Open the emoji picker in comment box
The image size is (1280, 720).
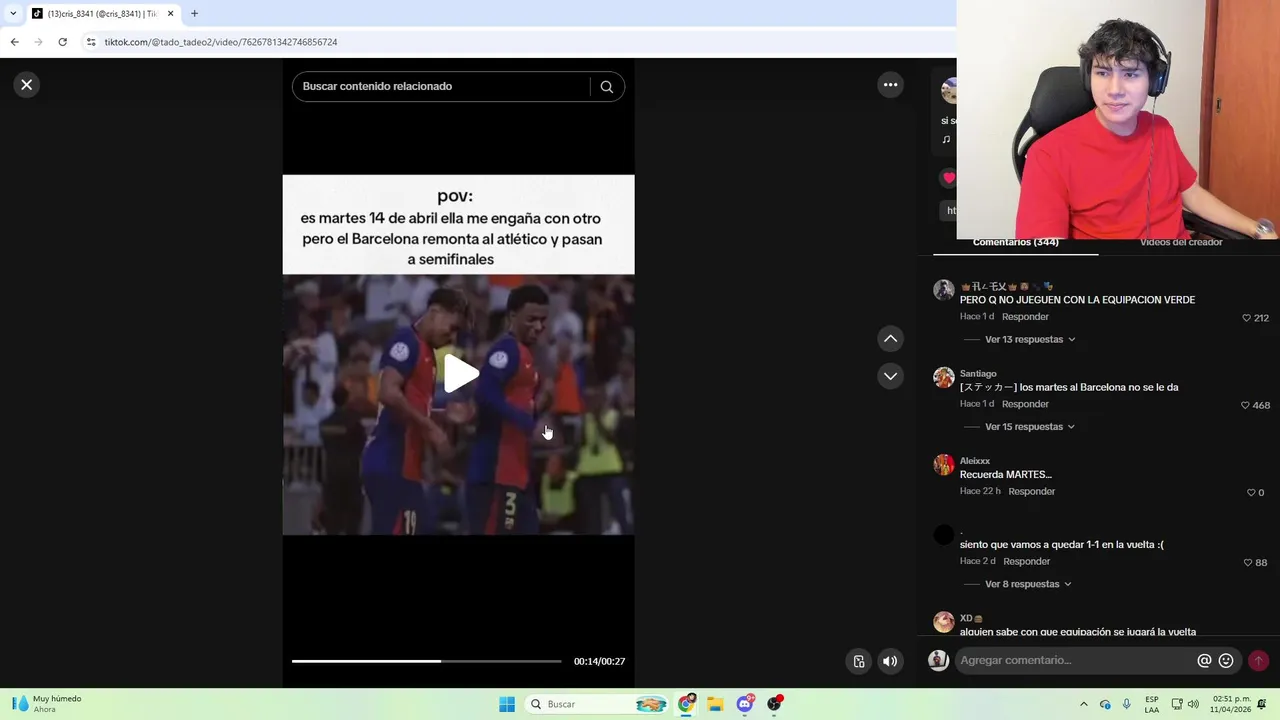click(1226, 661)
